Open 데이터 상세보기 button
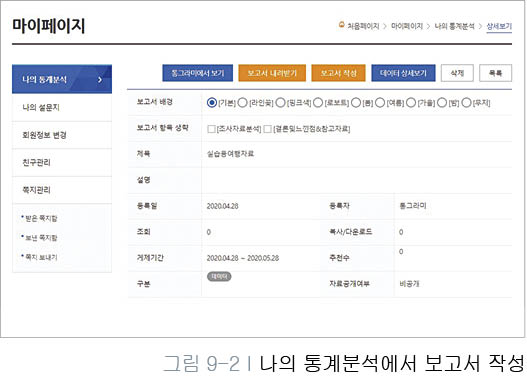 coord(403,73)
